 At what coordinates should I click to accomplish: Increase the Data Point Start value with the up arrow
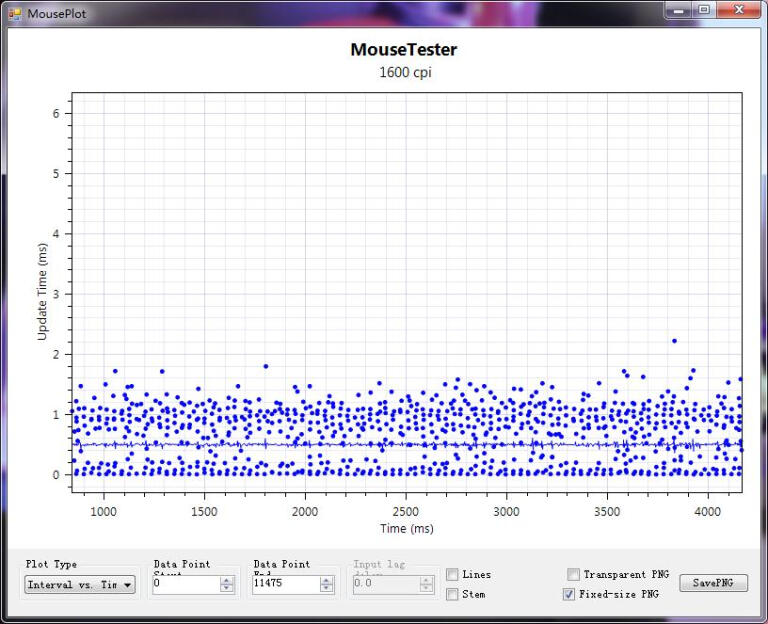coord(227,580)
